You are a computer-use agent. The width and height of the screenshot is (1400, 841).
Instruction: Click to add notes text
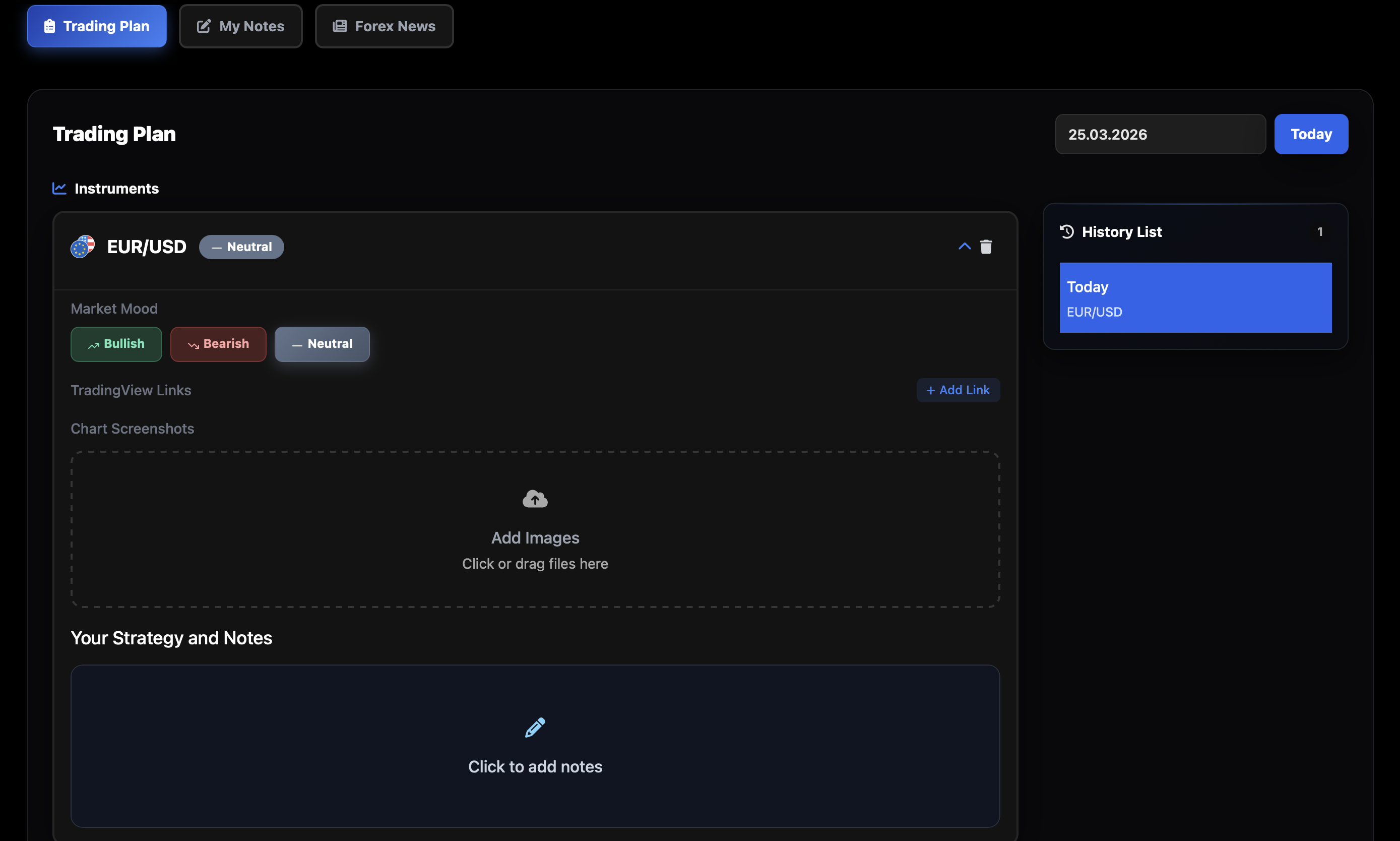coord(535,767)
